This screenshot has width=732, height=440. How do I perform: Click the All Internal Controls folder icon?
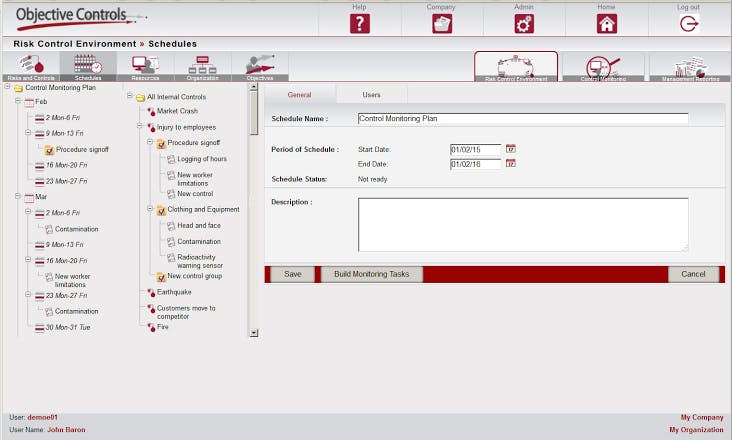coord(140,98)
